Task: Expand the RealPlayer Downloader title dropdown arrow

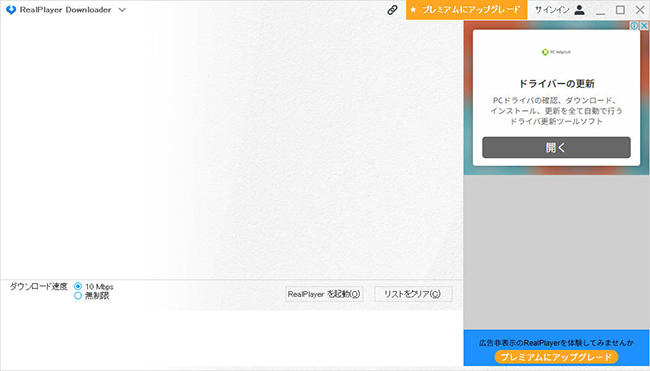Action: (122, 10)
